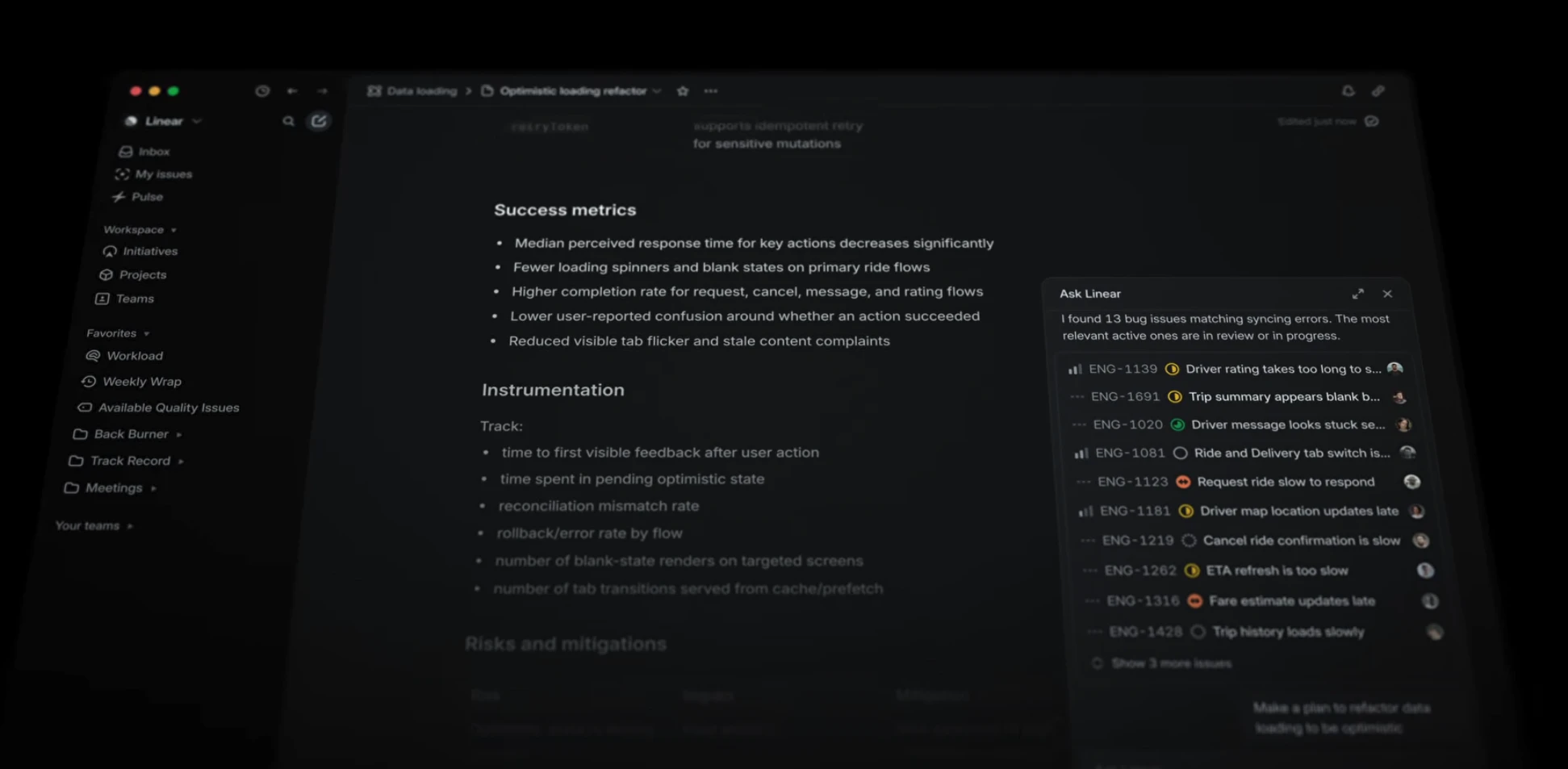The width and height of the screenshot is (1568, 769).
Task: Click assignee avatar on ENG-1139
Action: [x=1394, y=369]
